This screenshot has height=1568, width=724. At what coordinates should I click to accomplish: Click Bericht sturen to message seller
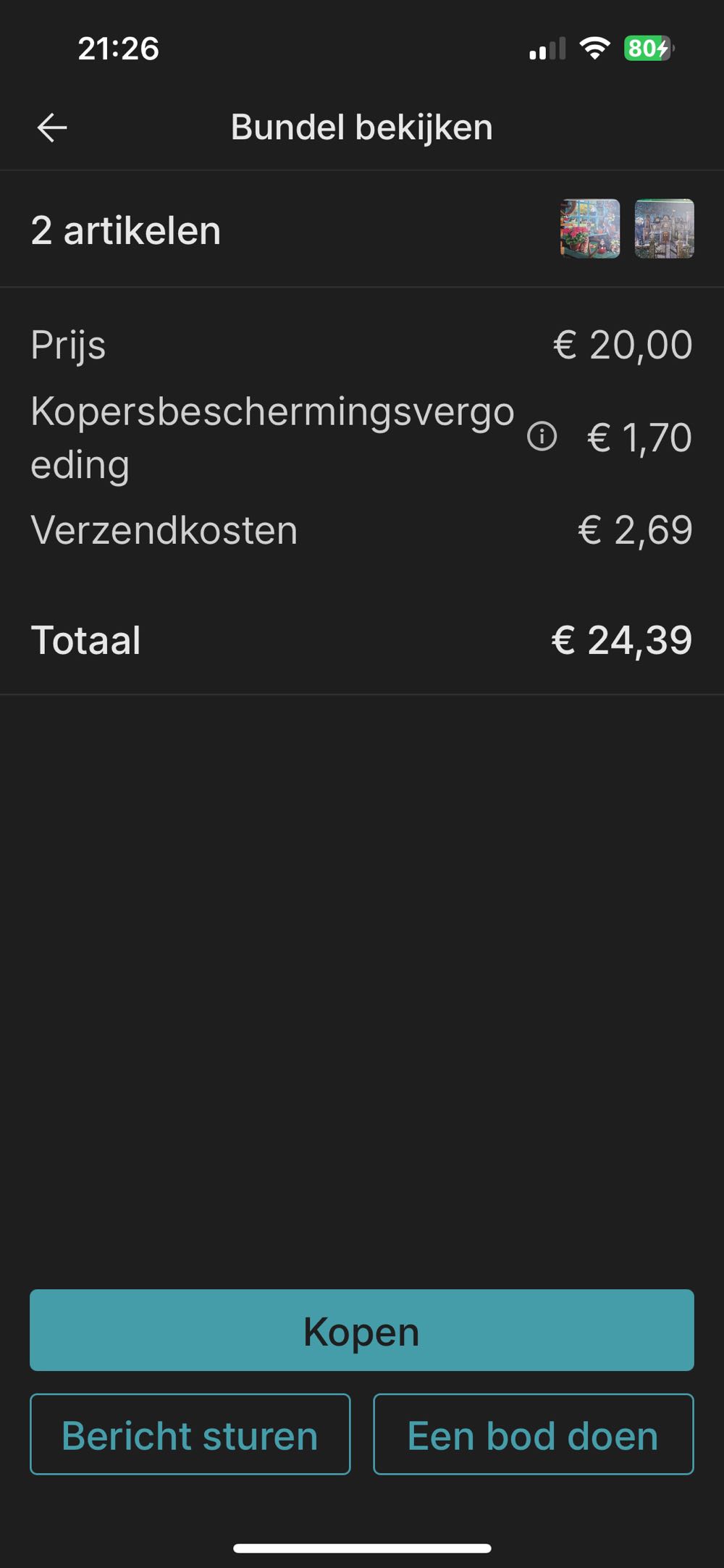click(x=190, y=1435)
